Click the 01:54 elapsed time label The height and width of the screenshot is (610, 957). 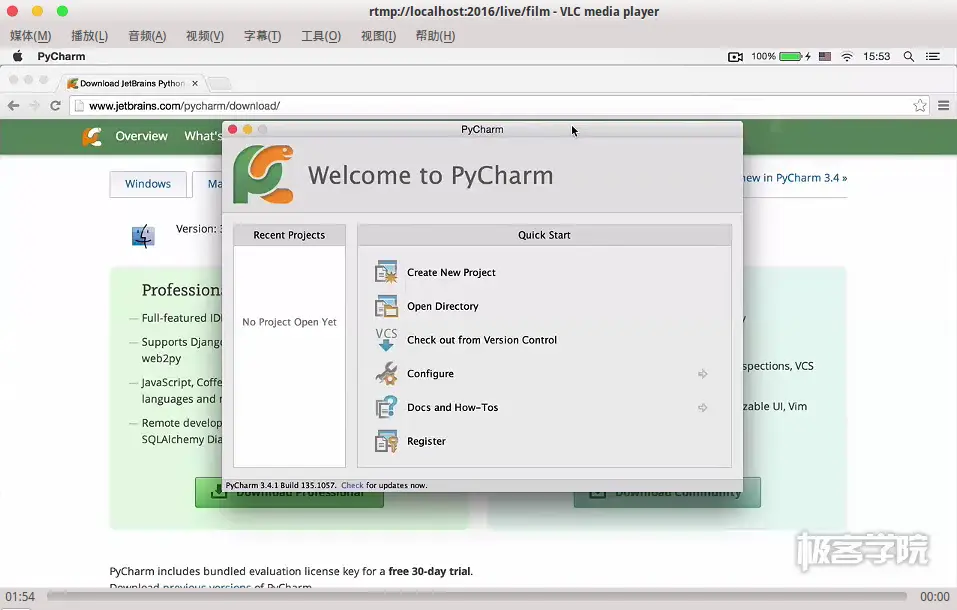click(20, 596)
